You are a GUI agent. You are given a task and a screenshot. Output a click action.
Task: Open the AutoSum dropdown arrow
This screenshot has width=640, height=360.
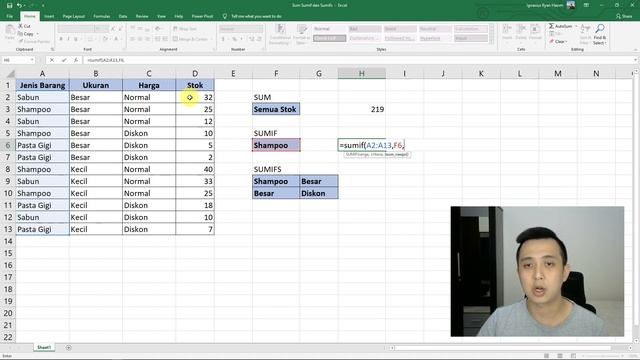coord(576,26)
